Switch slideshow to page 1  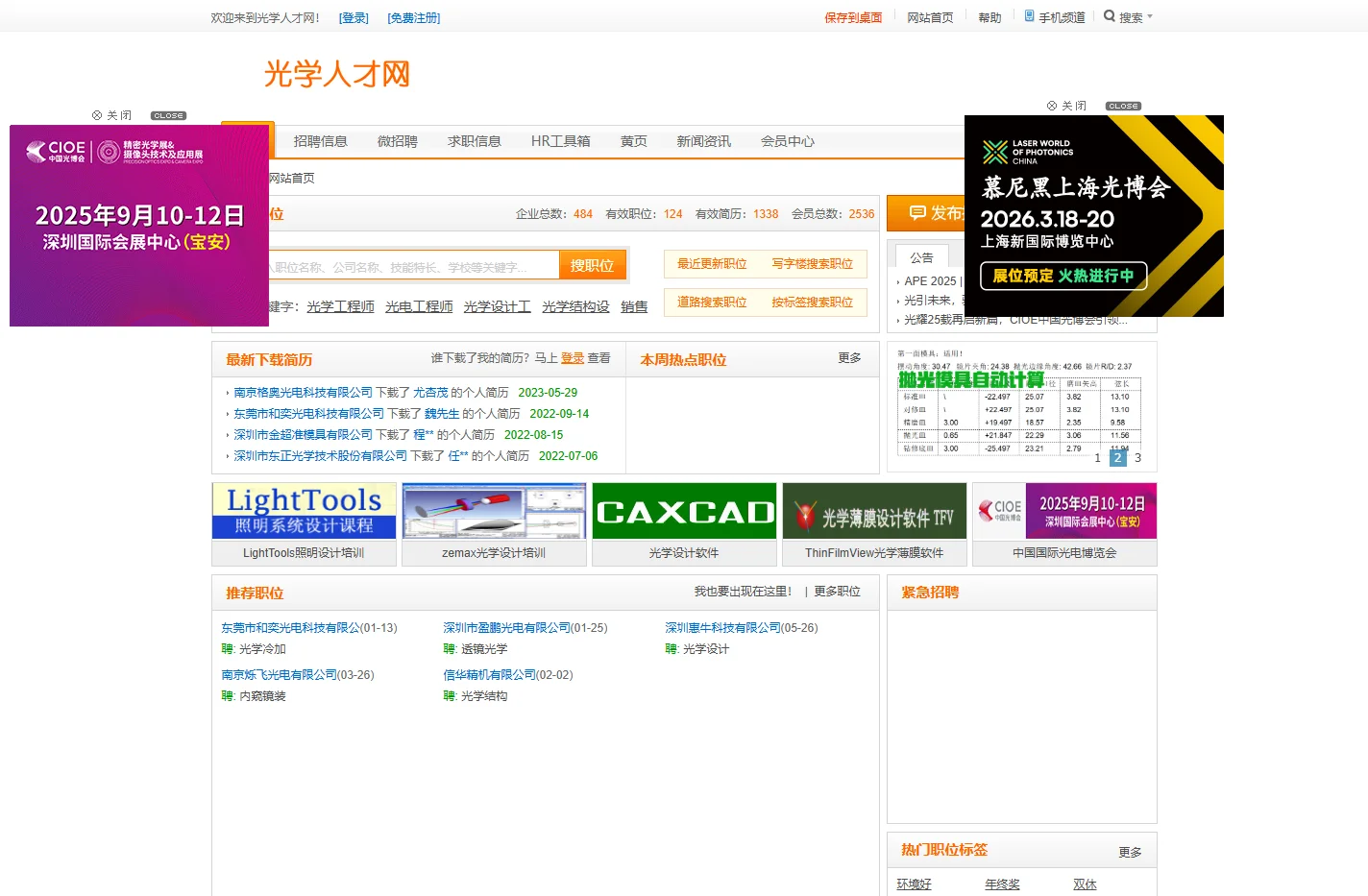pyautogui.click(x=1097, y=458)
